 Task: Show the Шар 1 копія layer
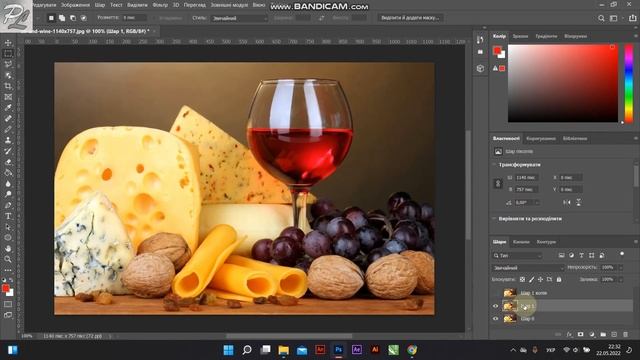pos(496,293)
